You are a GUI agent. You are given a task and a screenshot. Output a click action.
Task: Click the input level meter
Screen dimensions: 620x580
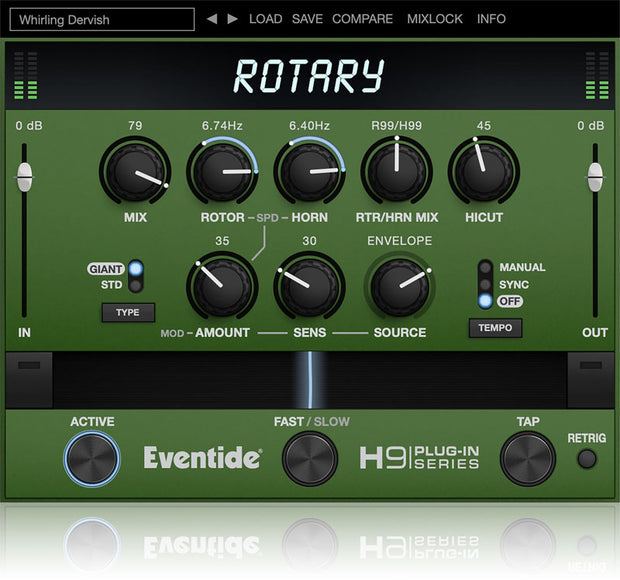pyautogui.click(x=26, y=75)
